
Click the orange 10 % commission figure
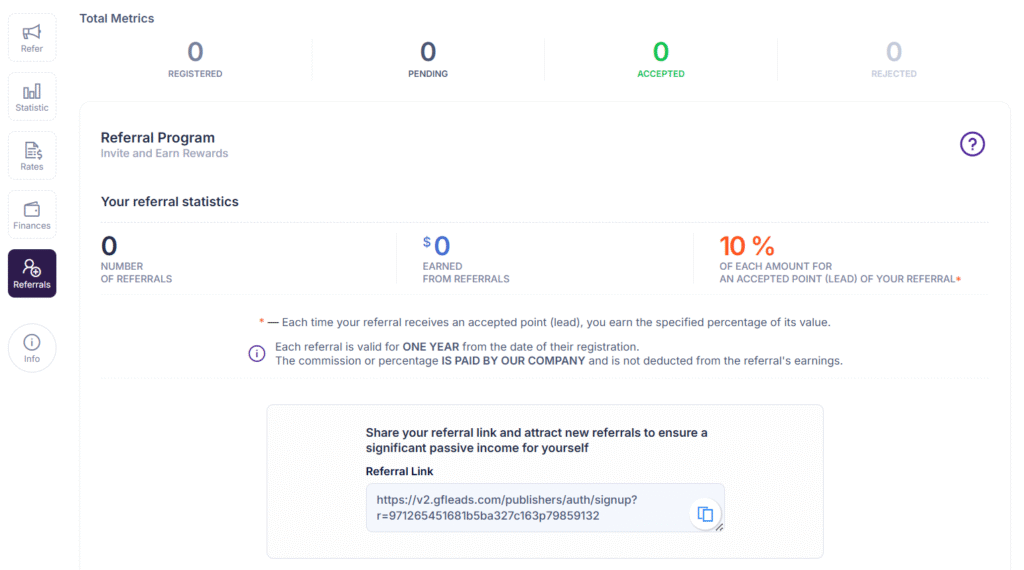[746, 246]
